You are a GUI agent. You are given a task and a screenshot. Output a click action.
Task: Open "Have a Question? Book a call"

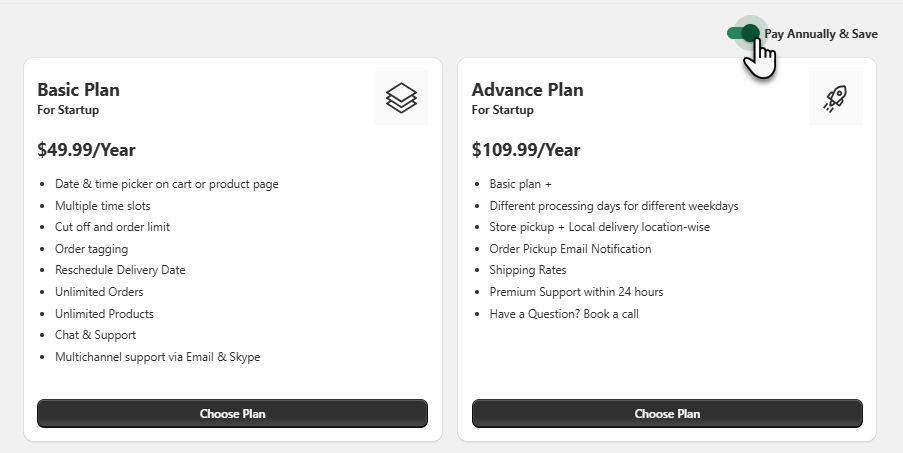564,314
